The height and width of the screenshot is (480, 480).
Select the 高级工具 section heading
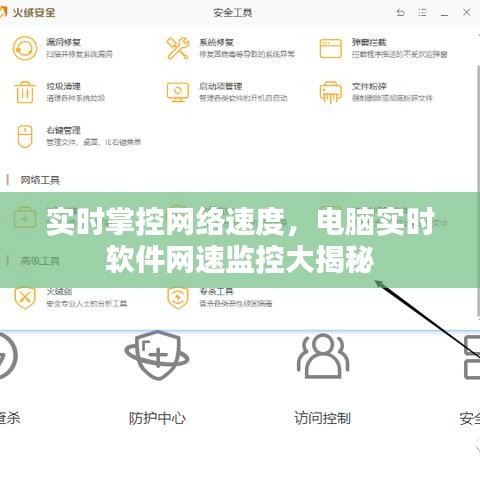pos(40,261)
